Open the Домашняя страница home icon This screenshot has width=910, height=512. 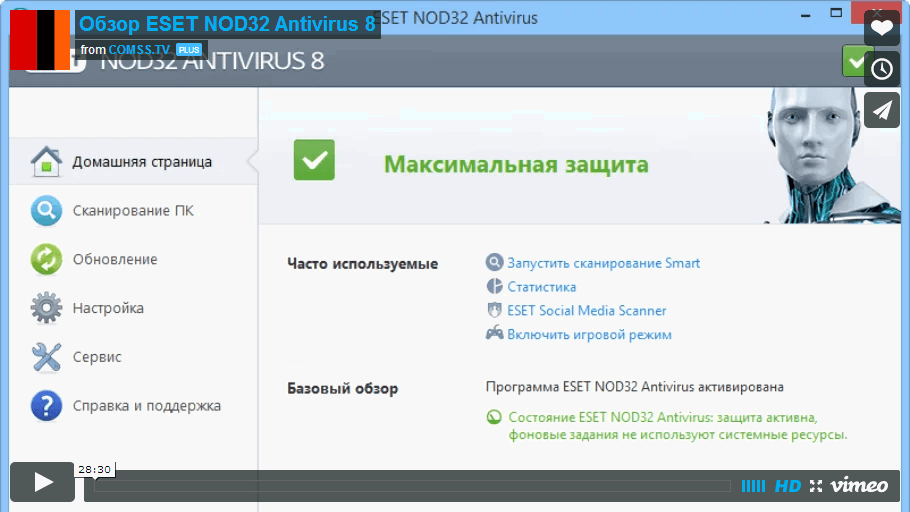click(x=46, y=161)
